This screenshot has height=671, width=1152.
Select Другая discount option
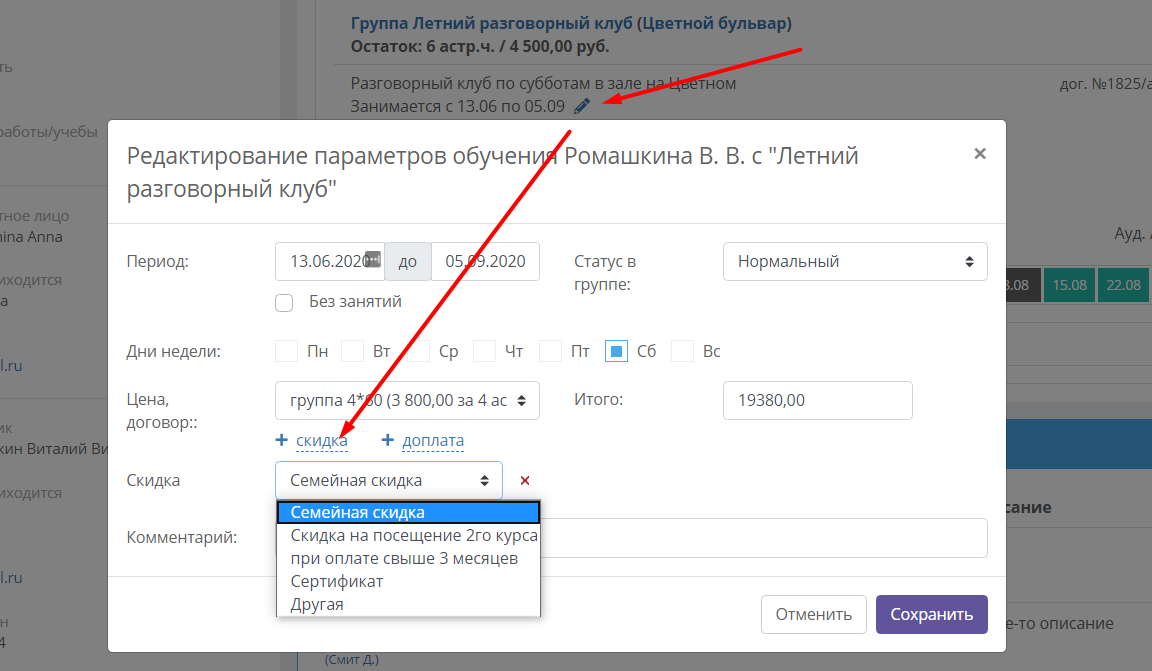408,604
